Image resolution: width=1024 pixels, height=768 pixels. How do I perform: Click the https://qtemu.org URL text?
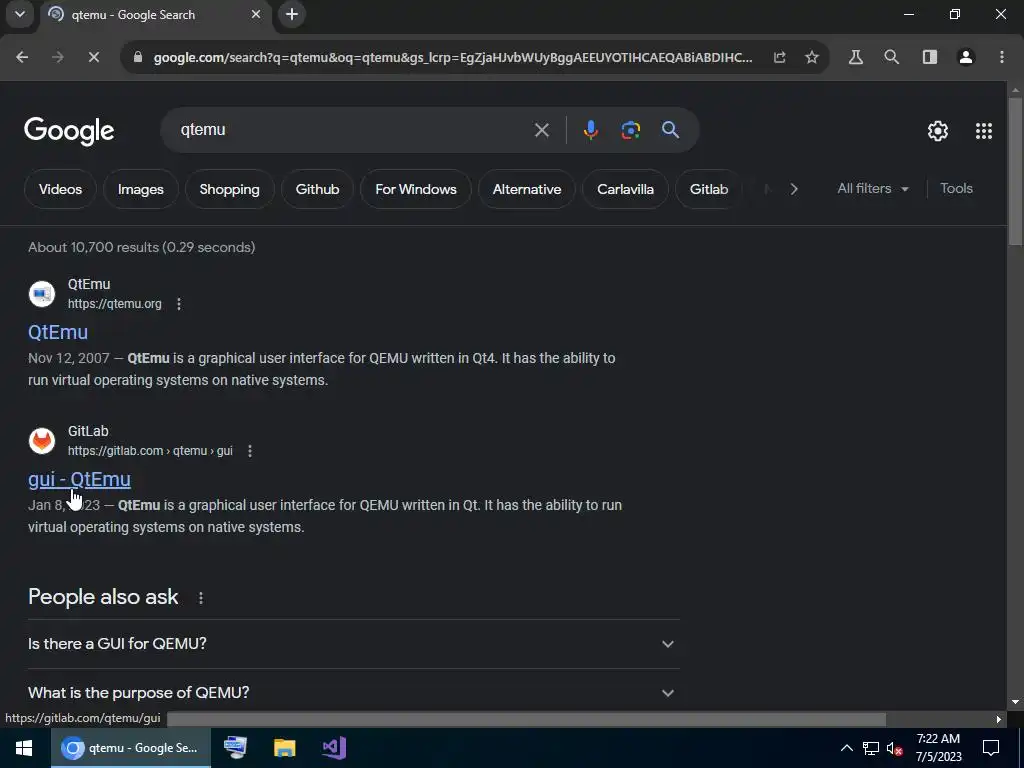coord(114,304)
